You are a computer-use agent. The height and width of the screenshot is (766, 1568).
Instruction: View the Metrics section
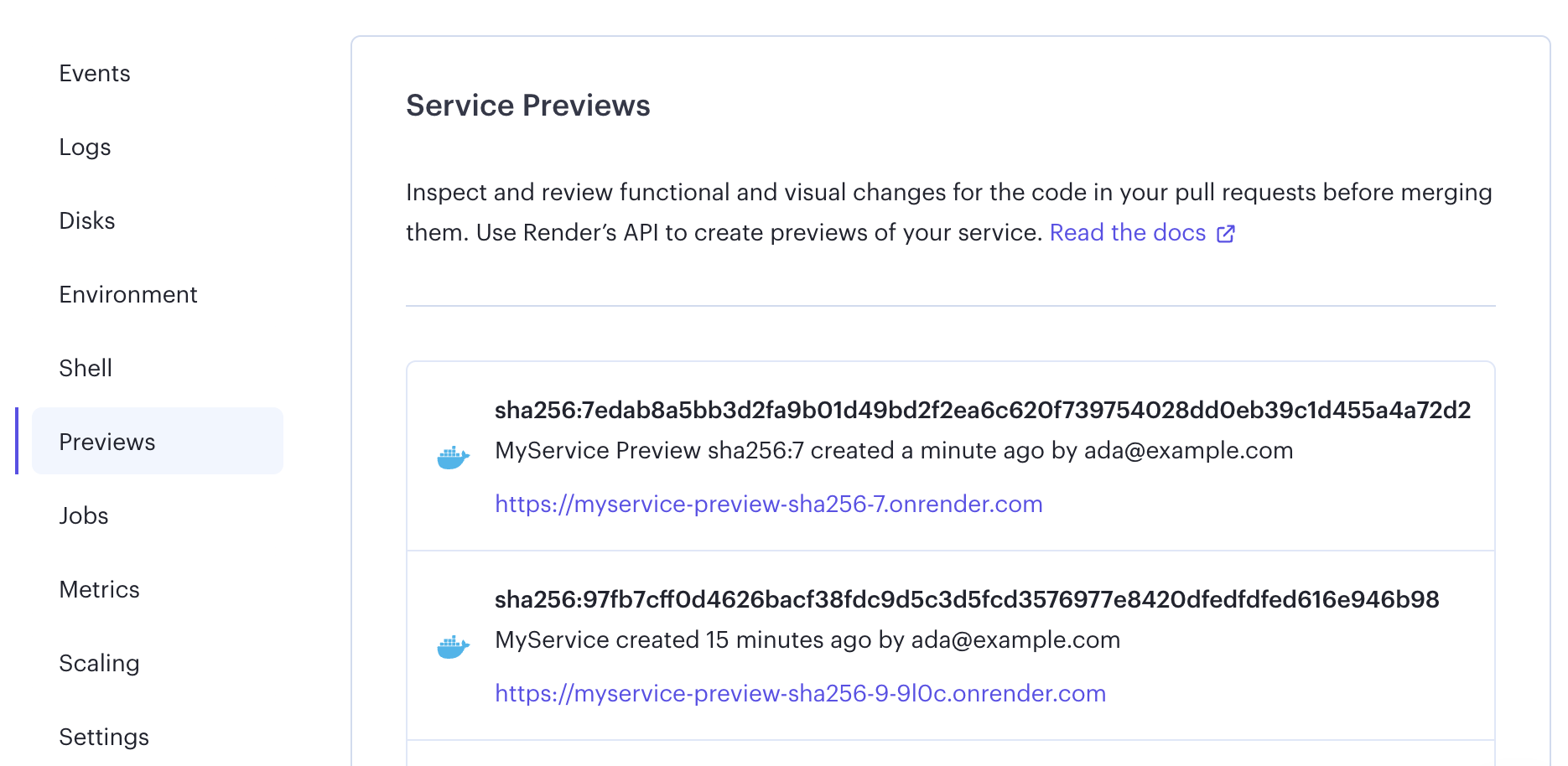(99, 589)
